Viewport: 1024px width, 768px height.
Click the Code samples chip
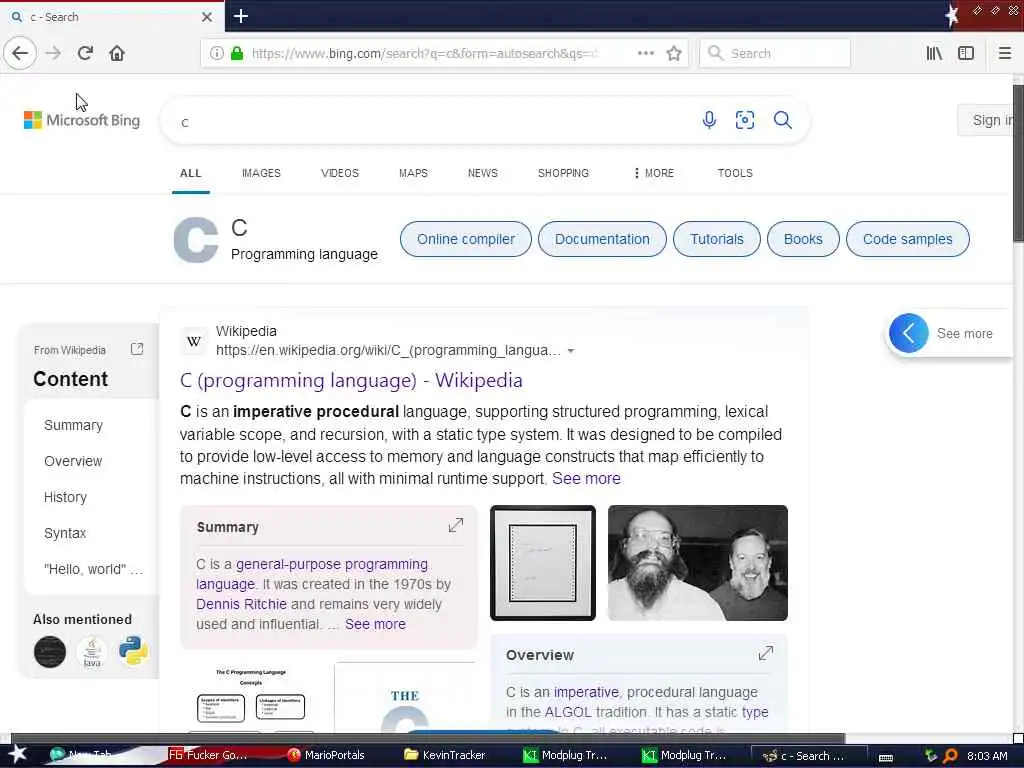tap(907, 239)
